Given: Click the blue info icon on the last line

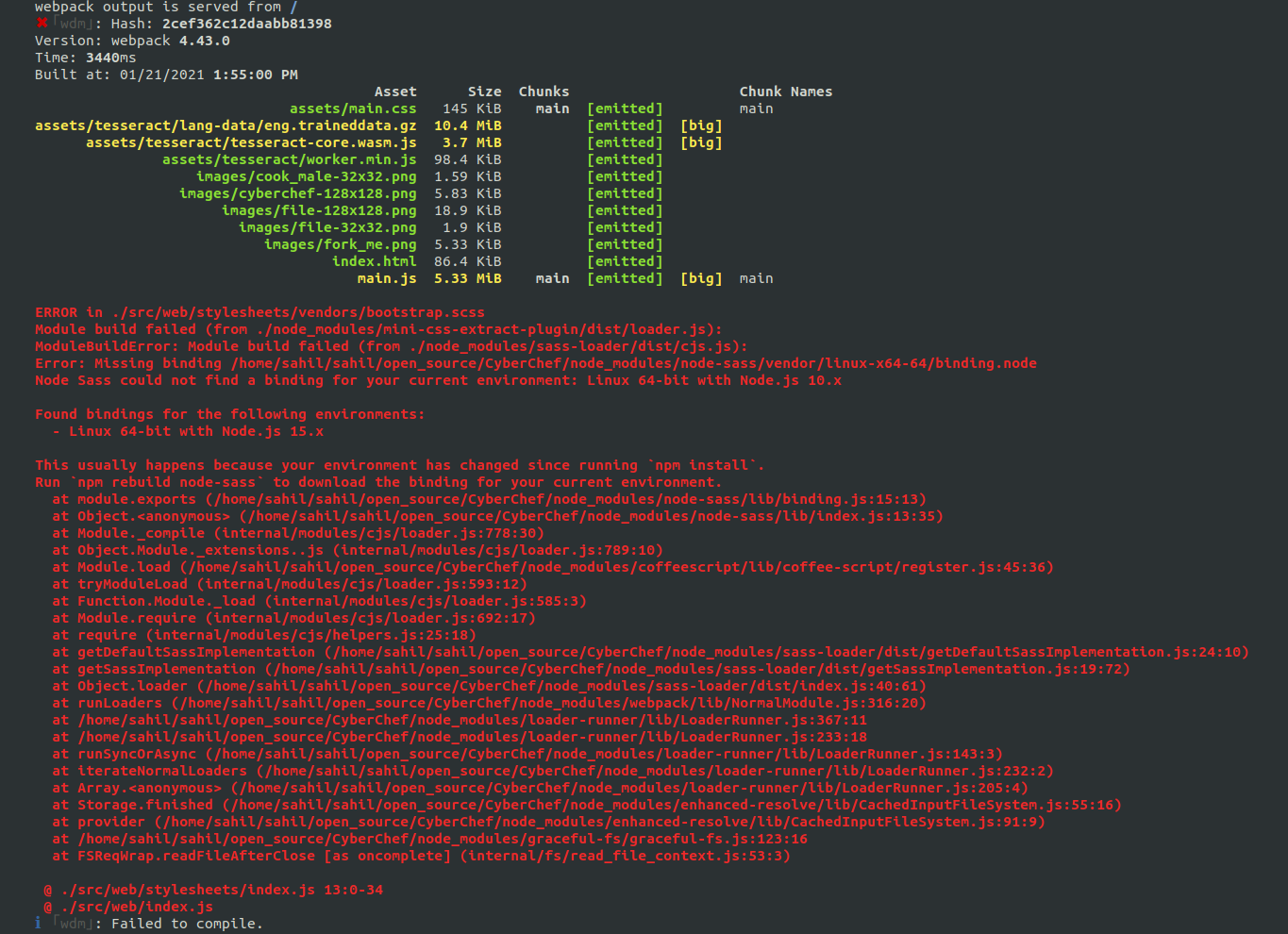Looking at the screenshot, I should (38, 923).
